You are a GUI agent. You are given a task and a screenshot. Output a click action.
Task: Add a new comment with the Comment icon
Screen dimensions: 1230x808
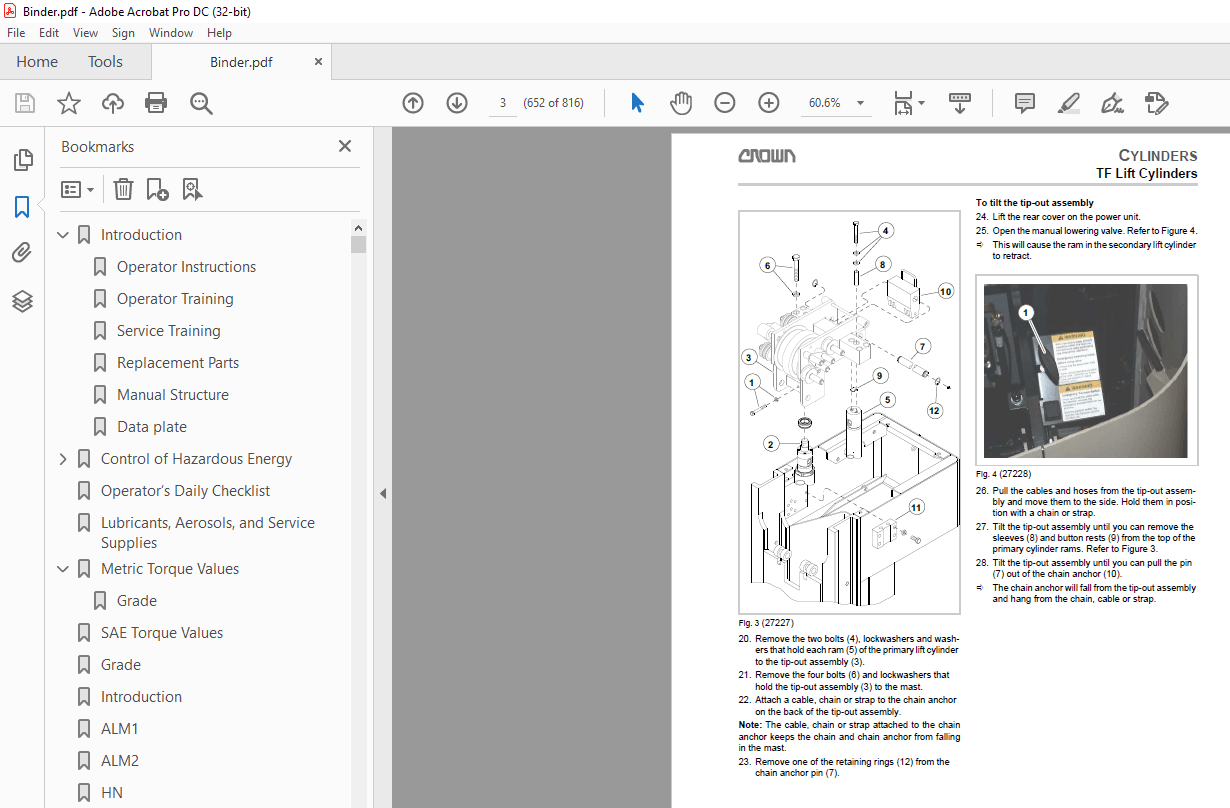[x=1023, y=102]
